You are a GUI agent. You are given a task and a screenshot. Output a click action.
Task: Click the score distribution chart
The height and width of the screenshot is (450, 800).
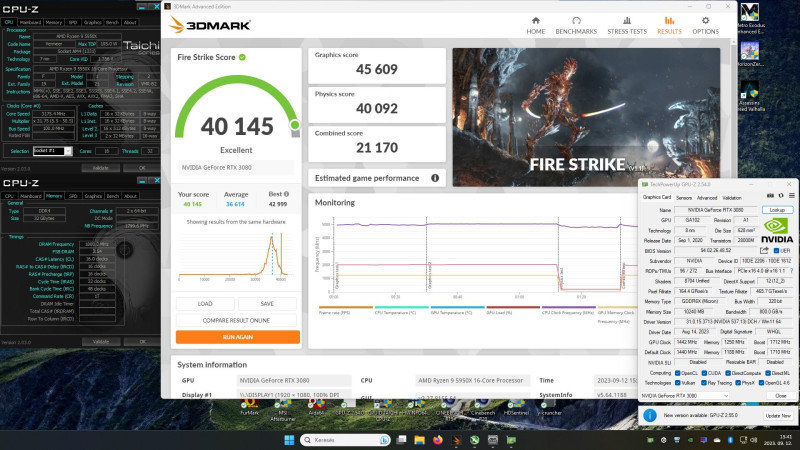[236, 255]
